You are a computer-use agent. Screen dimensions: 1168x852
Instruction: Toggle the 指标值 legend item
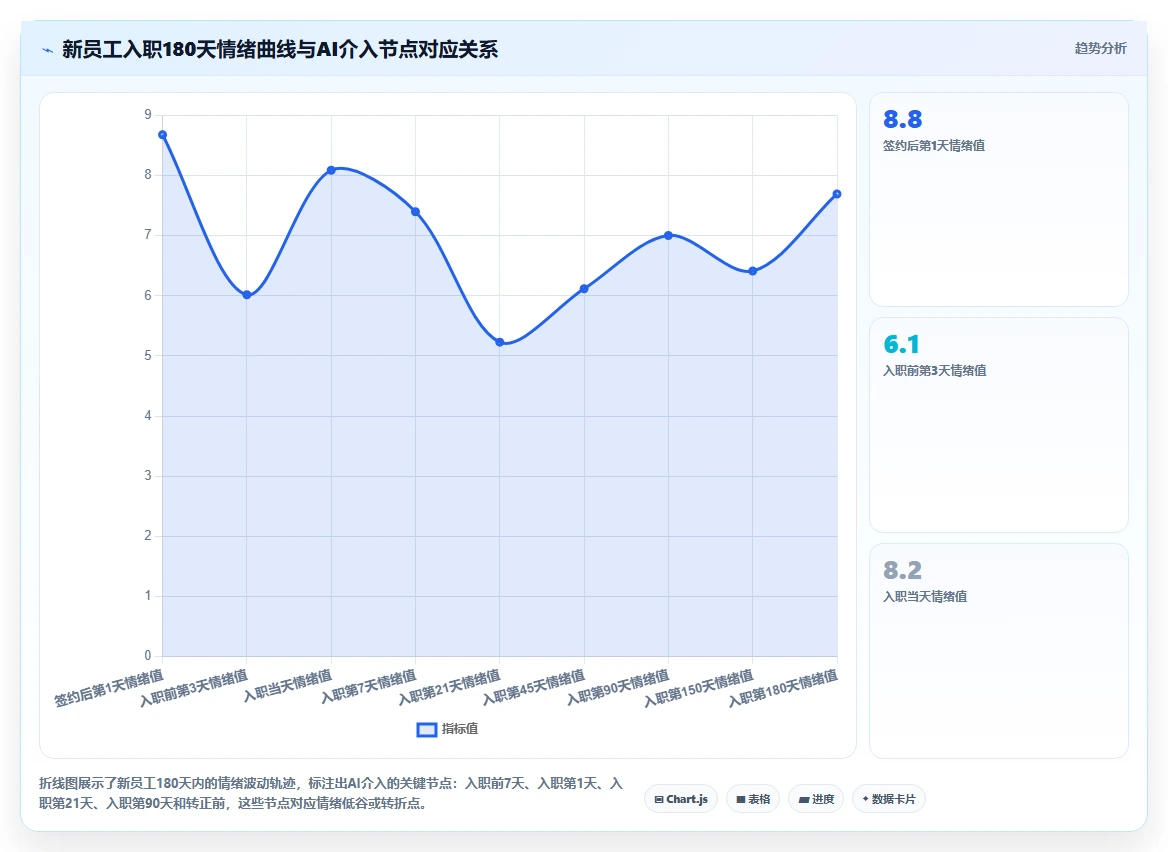coord(447,729)
